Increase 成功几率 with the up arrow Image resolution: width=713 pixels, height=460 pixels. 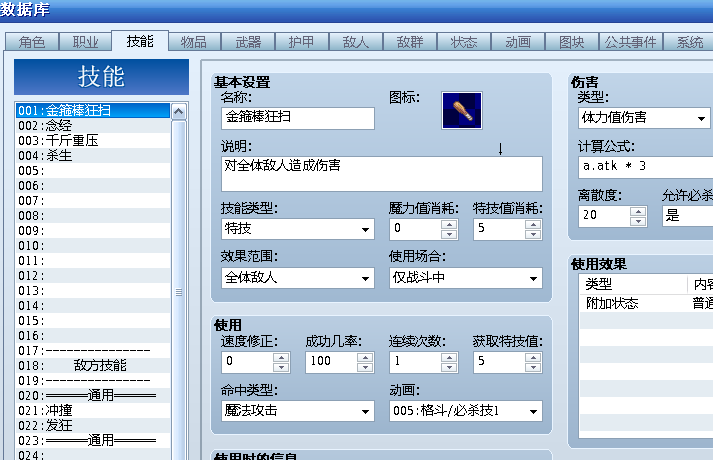(x=365, y=357)
